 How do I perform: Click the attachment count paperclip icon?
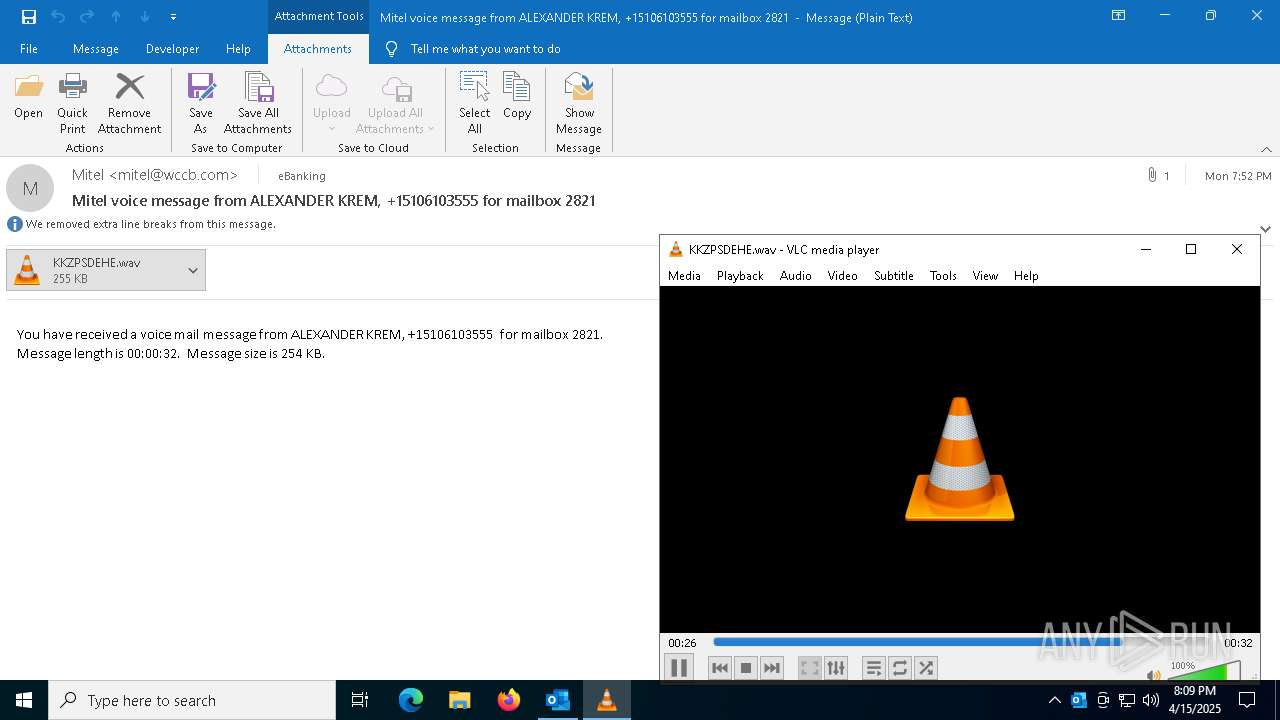tap(1152, 175)
